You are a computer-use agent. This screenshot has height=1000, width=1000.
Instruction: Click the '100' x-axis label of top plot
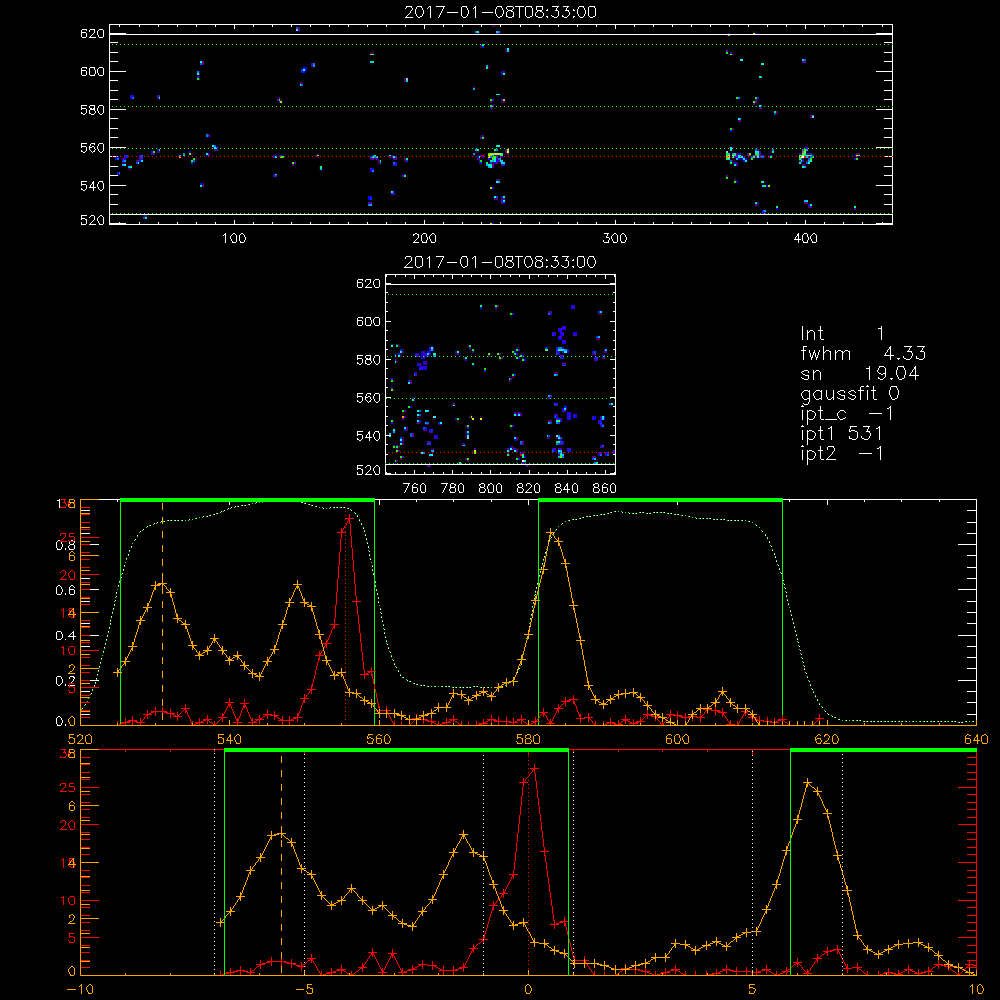coord(234,239)
